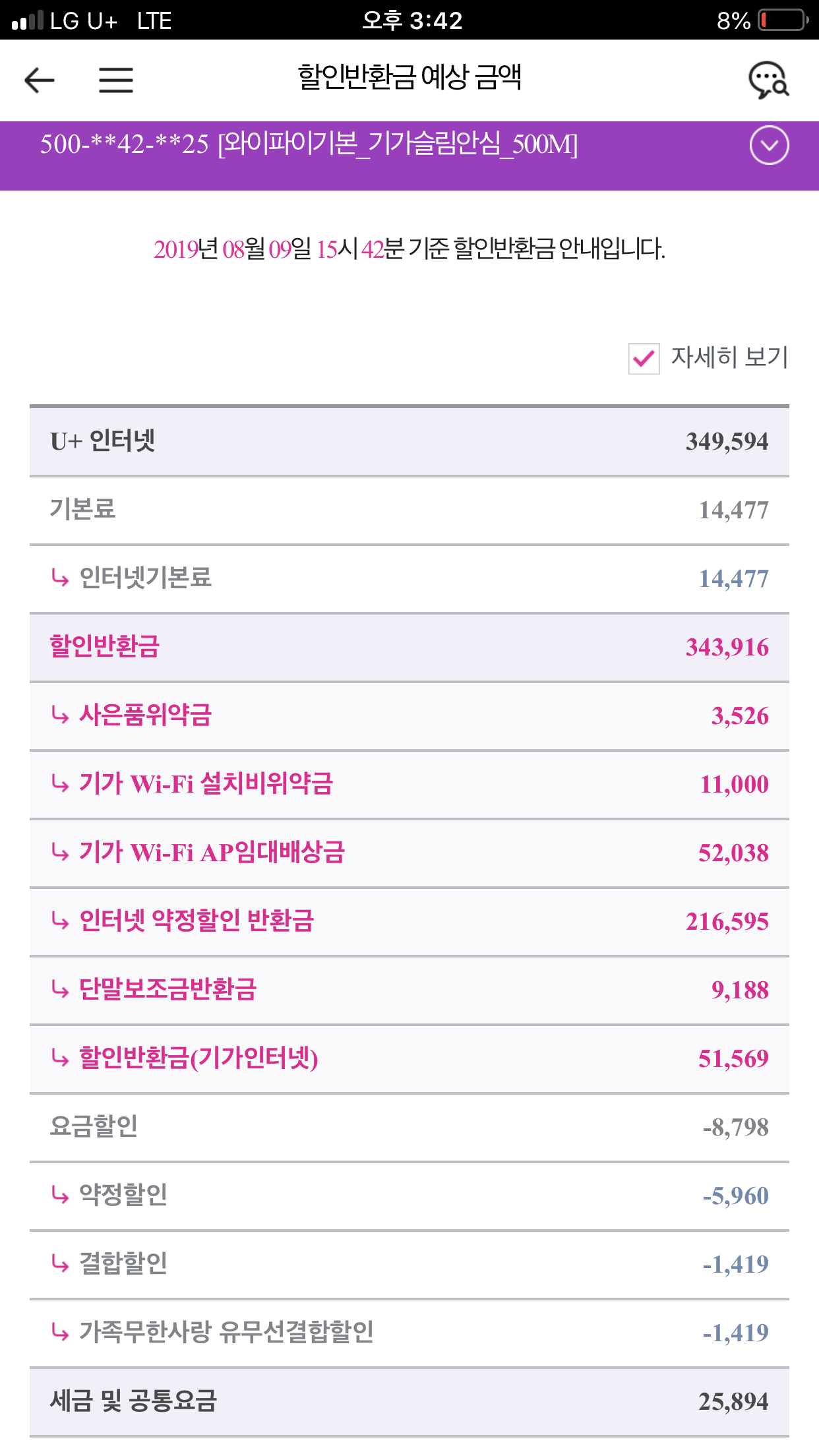Expand the account selector chevron
Screen dimensions: 819x1456
[x=769, y=145]
